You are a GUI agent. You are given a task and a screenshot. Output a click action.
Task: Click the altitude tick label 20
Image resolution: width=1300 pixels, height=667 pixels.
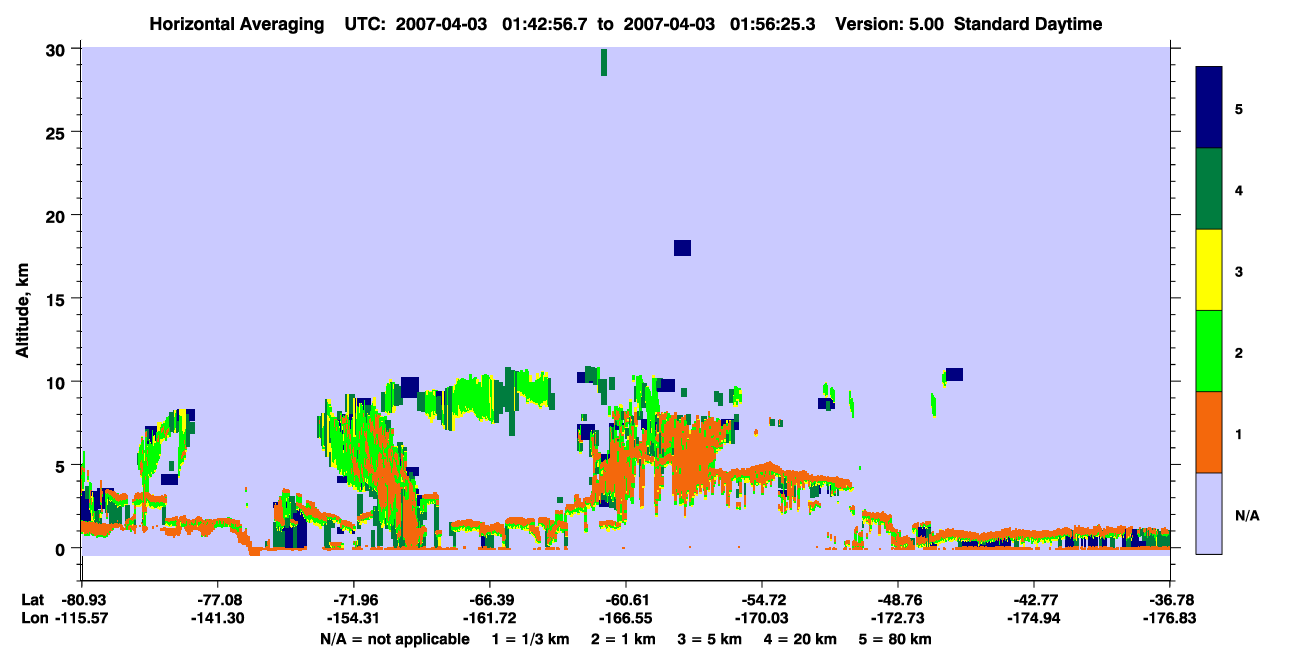coord(58,215)
